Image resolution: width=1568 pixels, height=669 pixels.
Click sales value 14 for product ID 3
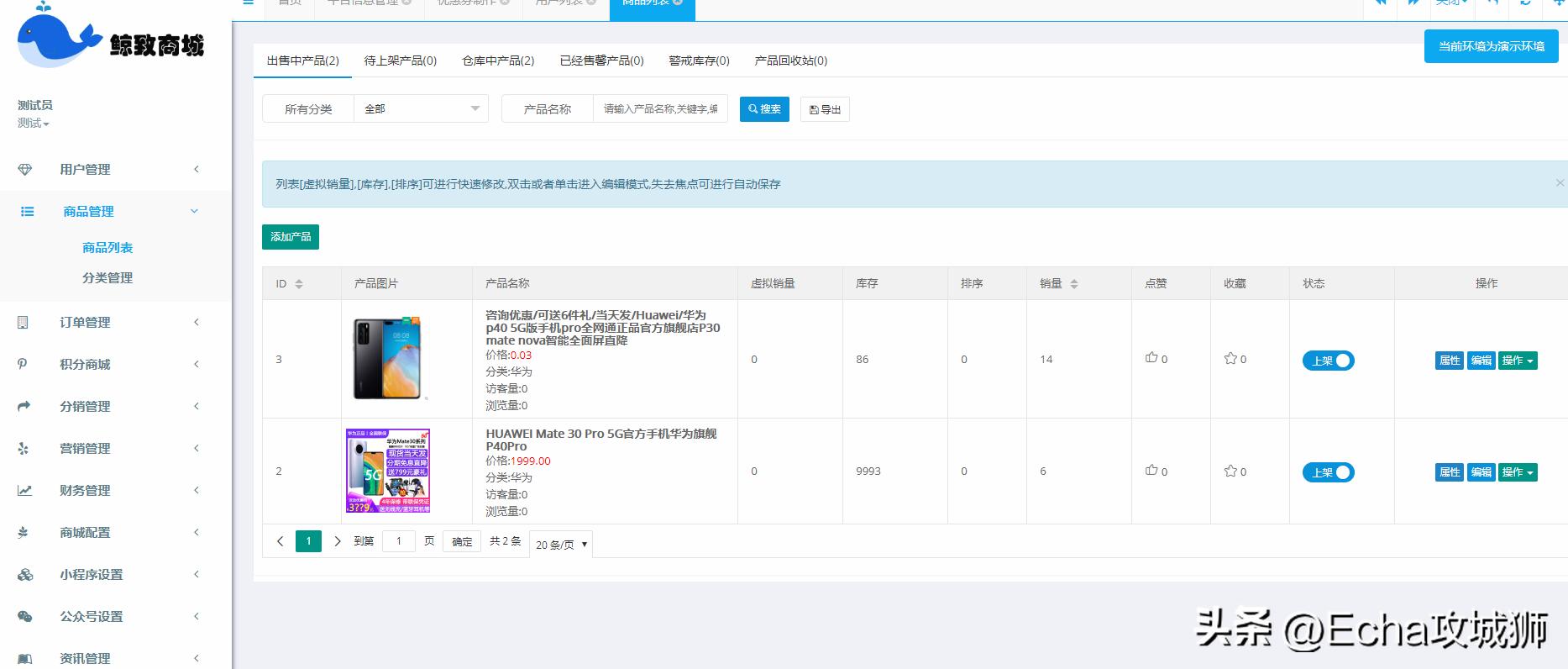pyautogui.click(x=1046, y=359)
